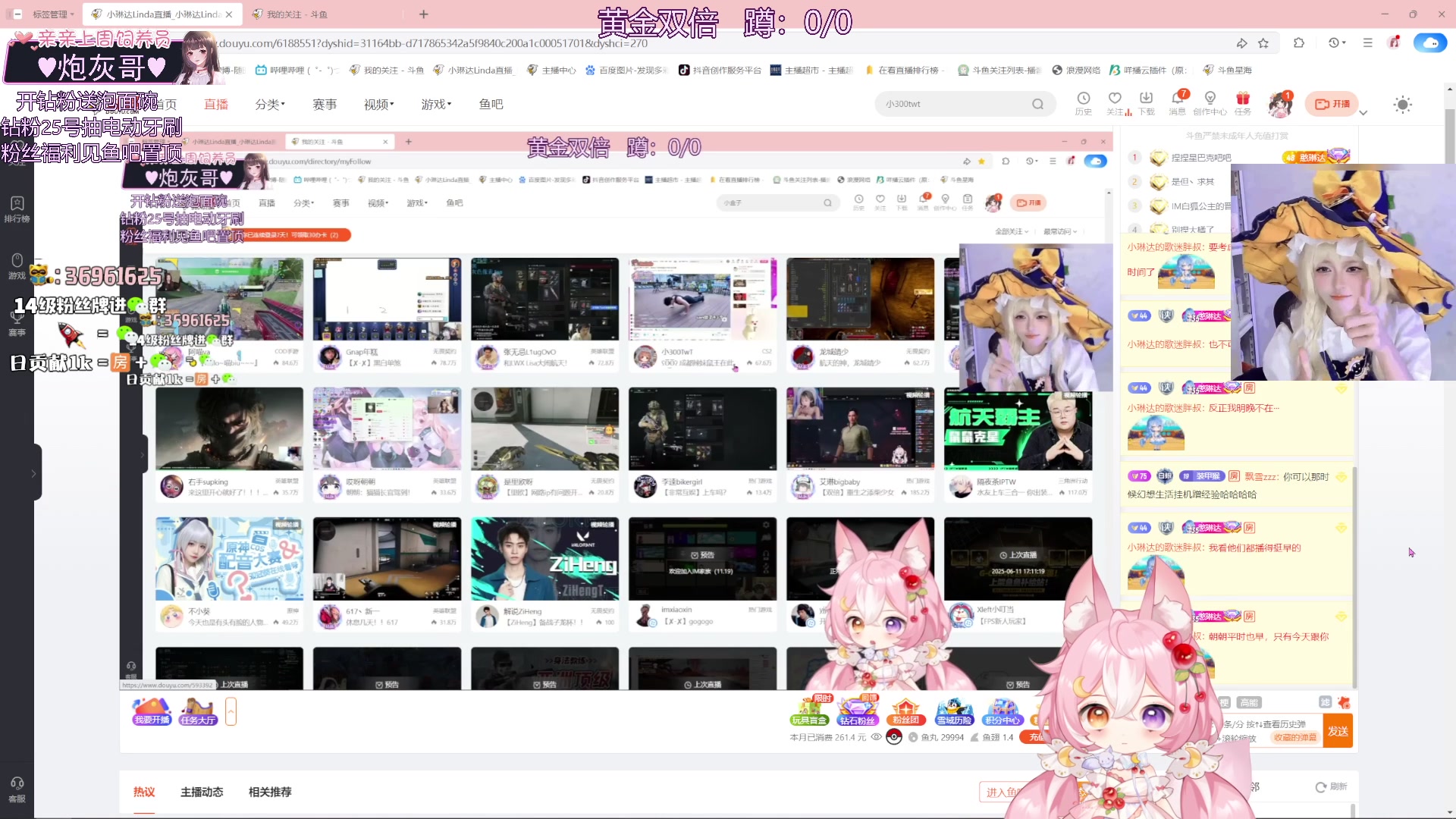The width and height of the screenshot is (1456, 819).
Task: Open the browser hamburger menu
Action: click(1367, 43)
